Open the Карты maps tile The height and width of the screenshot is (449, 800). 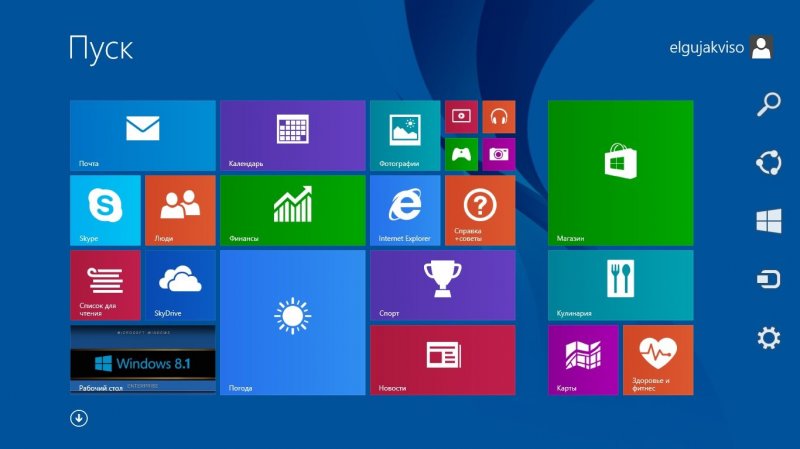(x=583, y=360)
